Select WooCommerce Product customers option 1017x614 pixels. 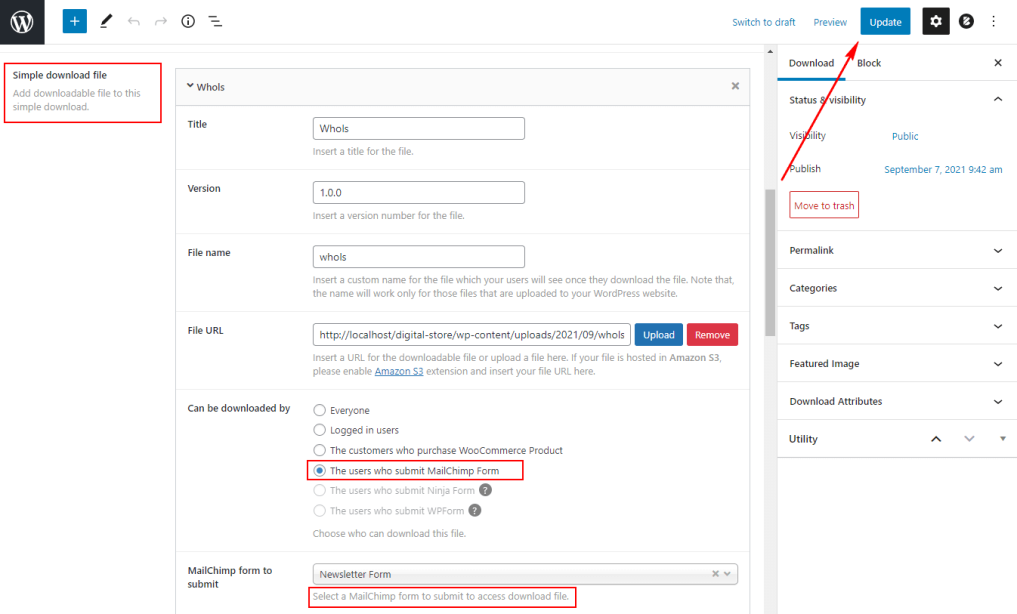[319, 450]
